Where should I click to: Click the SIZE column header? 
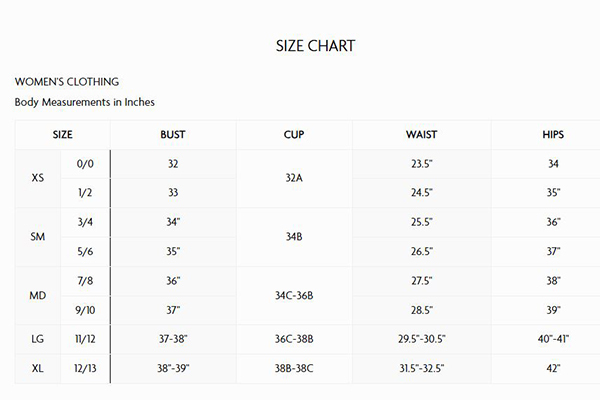click(x=62, y=135)
